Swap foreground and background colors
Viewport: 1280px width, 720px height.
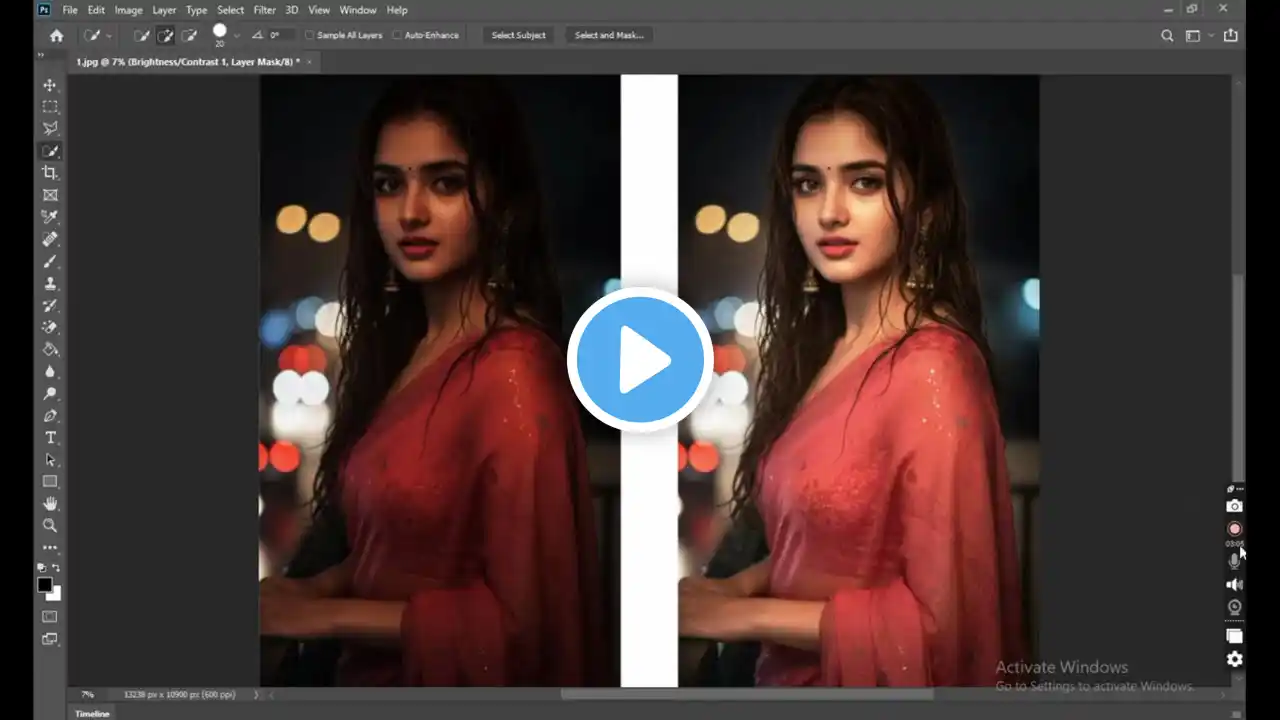56,568
